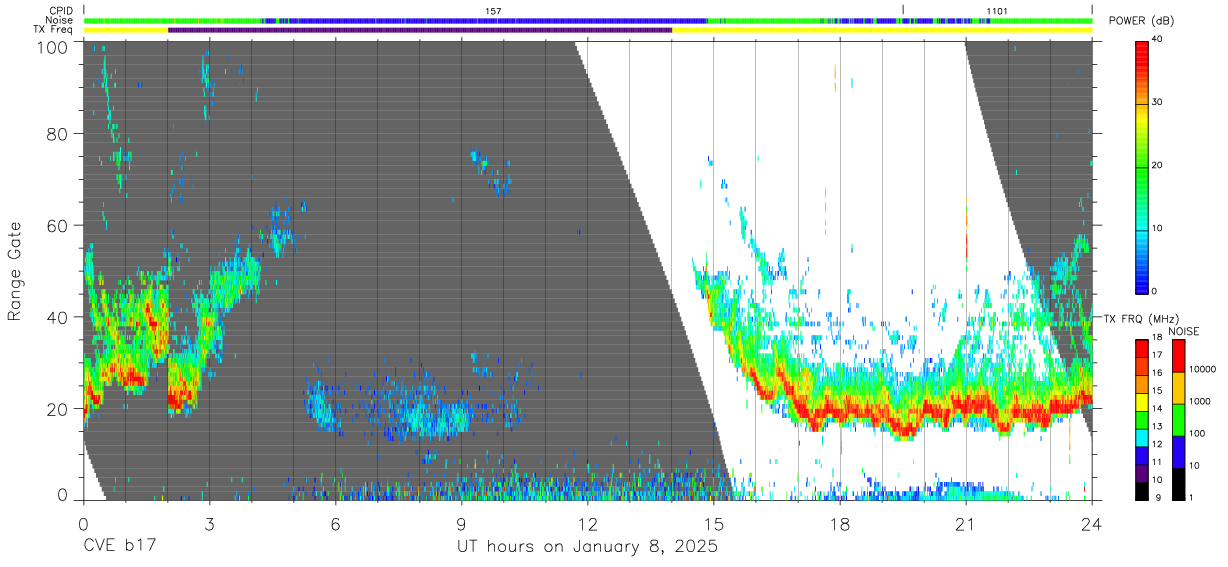This screenshot has width=1228, height=567.
Task: Click the 24 hour tick on time axis
Action: click(x=1092, y=523)
